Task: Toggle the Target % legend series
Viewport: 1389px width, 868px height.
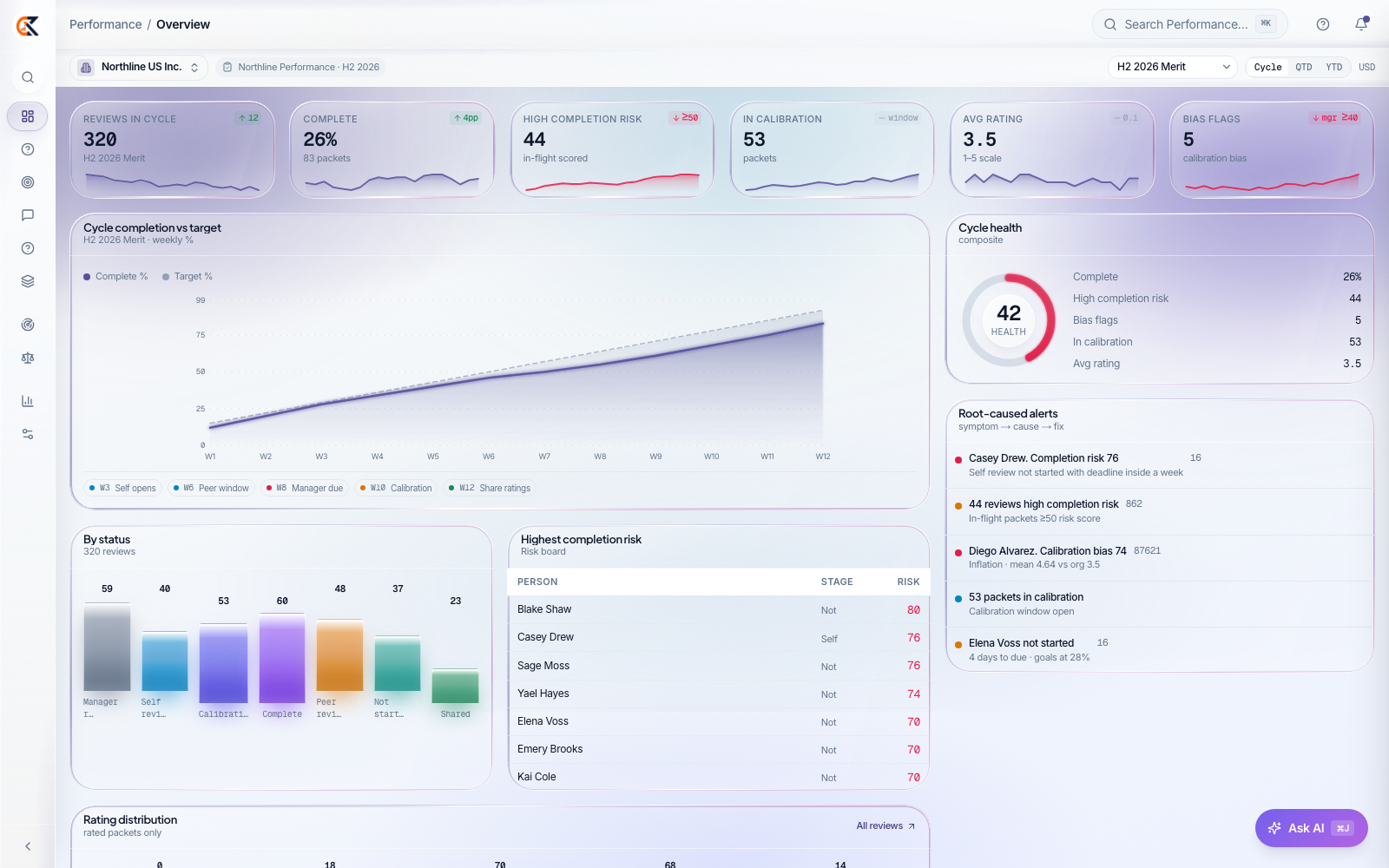Action: (x=188, y=276)
